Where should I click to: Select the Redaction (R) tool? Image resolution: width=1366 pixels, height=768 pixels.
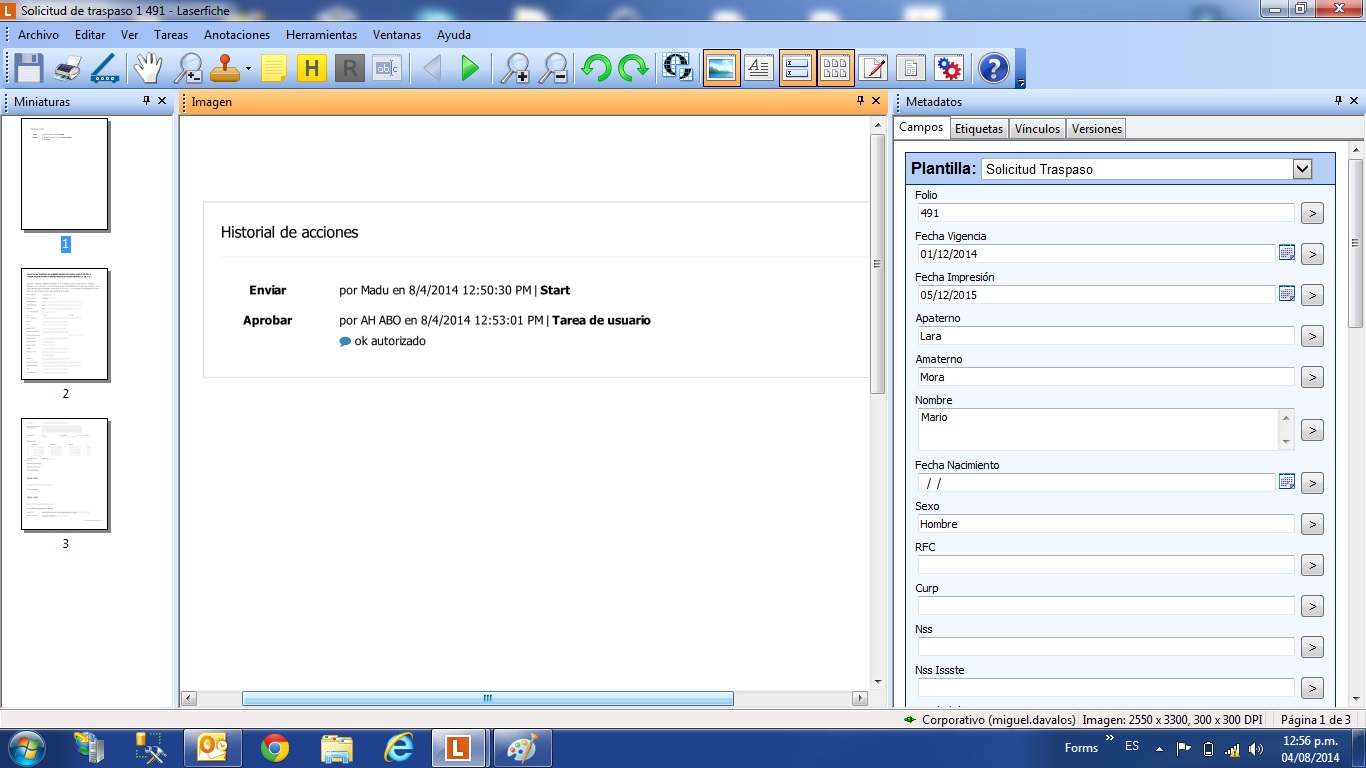point(349,68)
